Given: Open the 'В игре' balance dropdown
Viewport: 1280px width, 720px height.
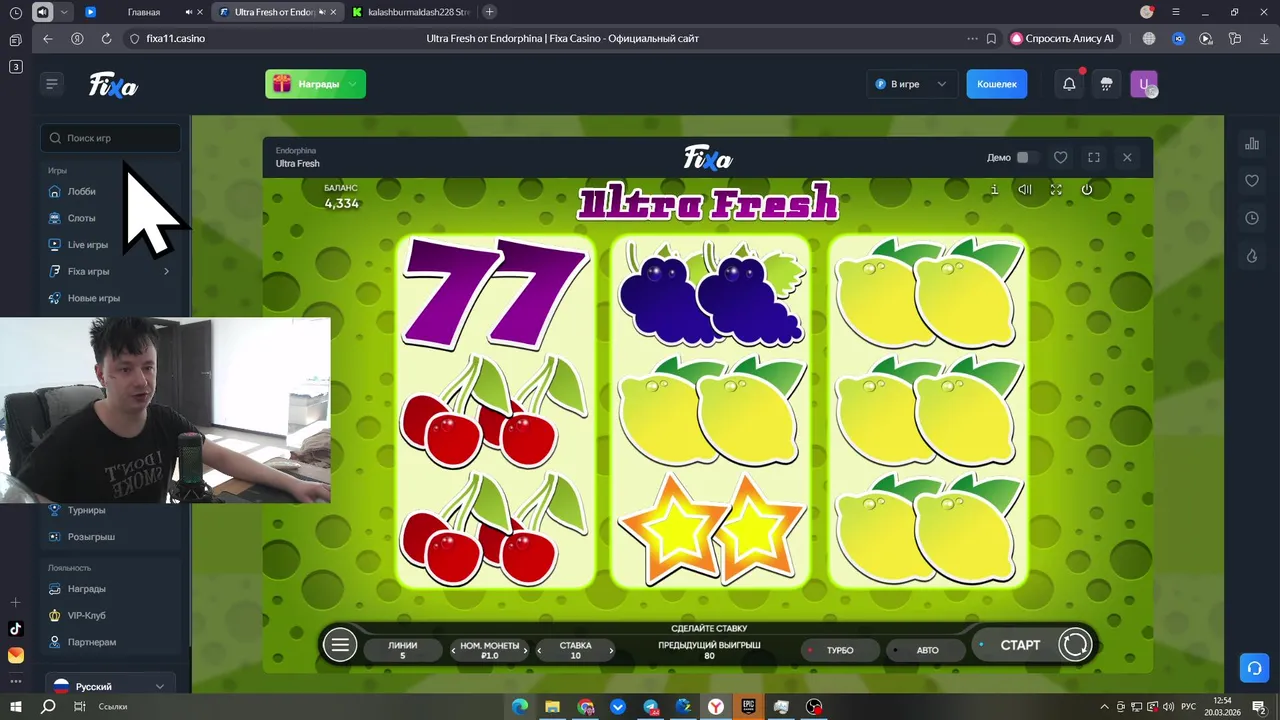Looking at the screenshot, I should pos(910,84).
